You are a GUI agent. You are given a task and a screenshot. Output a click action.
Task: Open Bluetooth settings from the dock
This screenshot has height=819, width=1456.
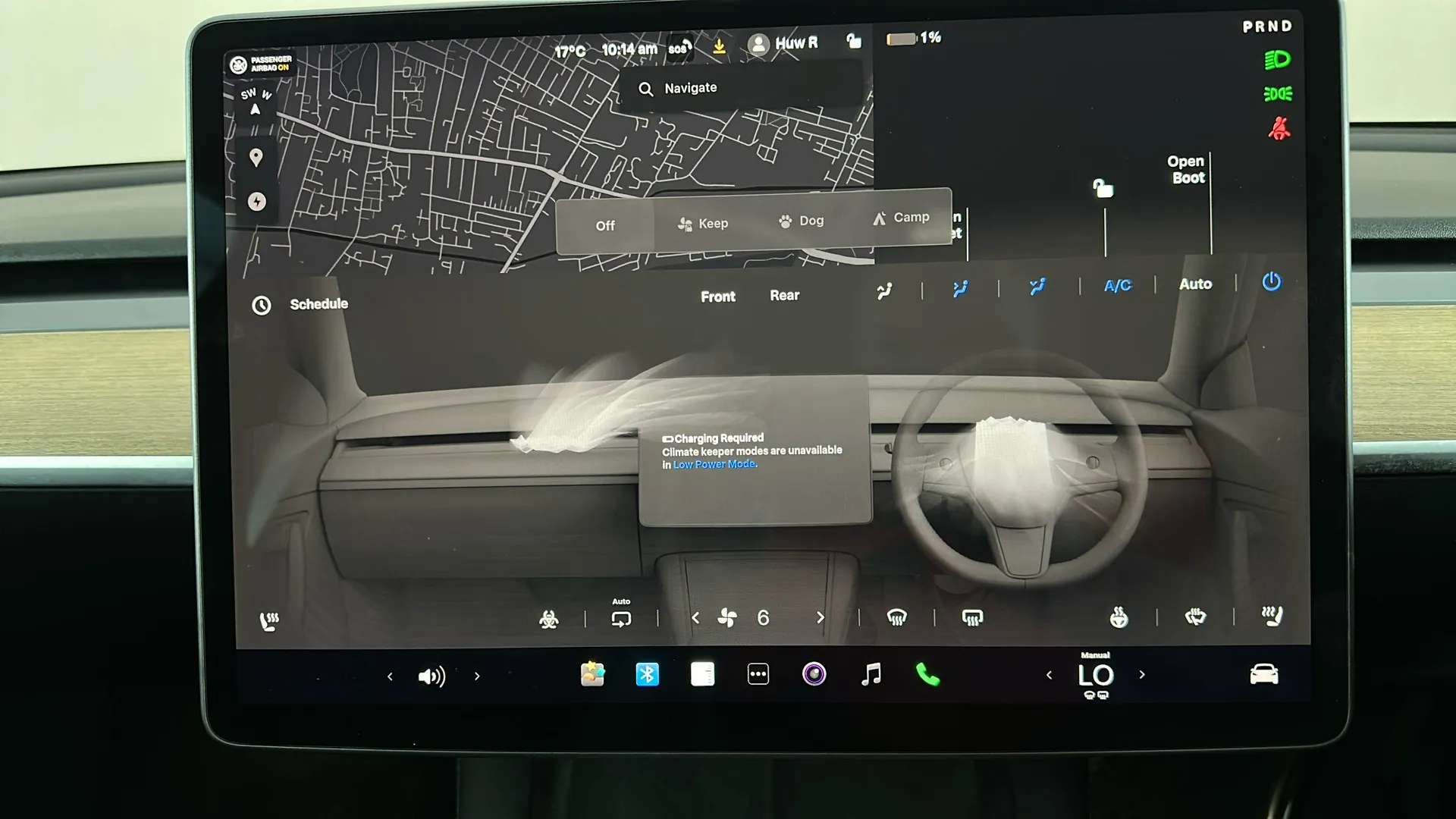point(647,673)
